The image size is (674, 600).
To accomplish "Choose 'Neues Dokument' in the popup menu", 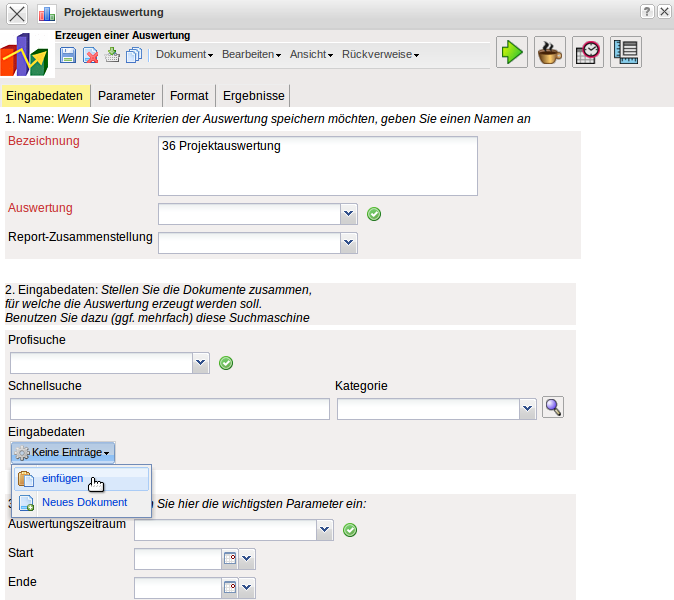I will 84,502.
